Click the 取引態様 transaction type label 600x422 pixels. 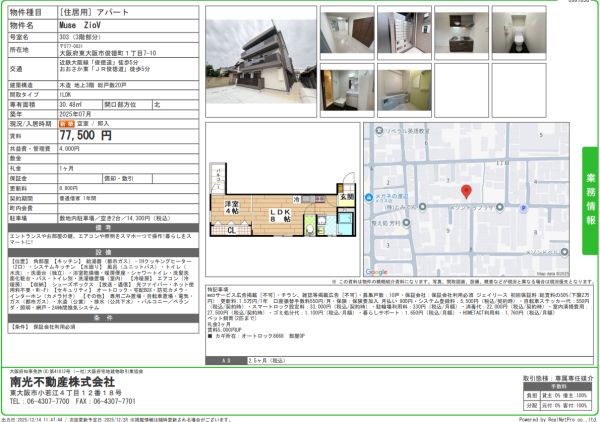click(x=536, y=378)
